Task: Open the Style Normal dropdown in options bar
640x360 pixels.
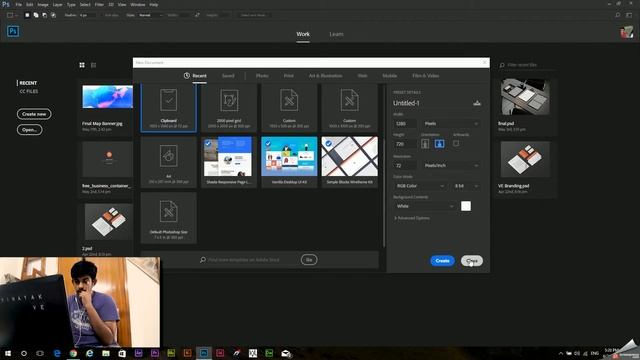Action: coord(150,15)
